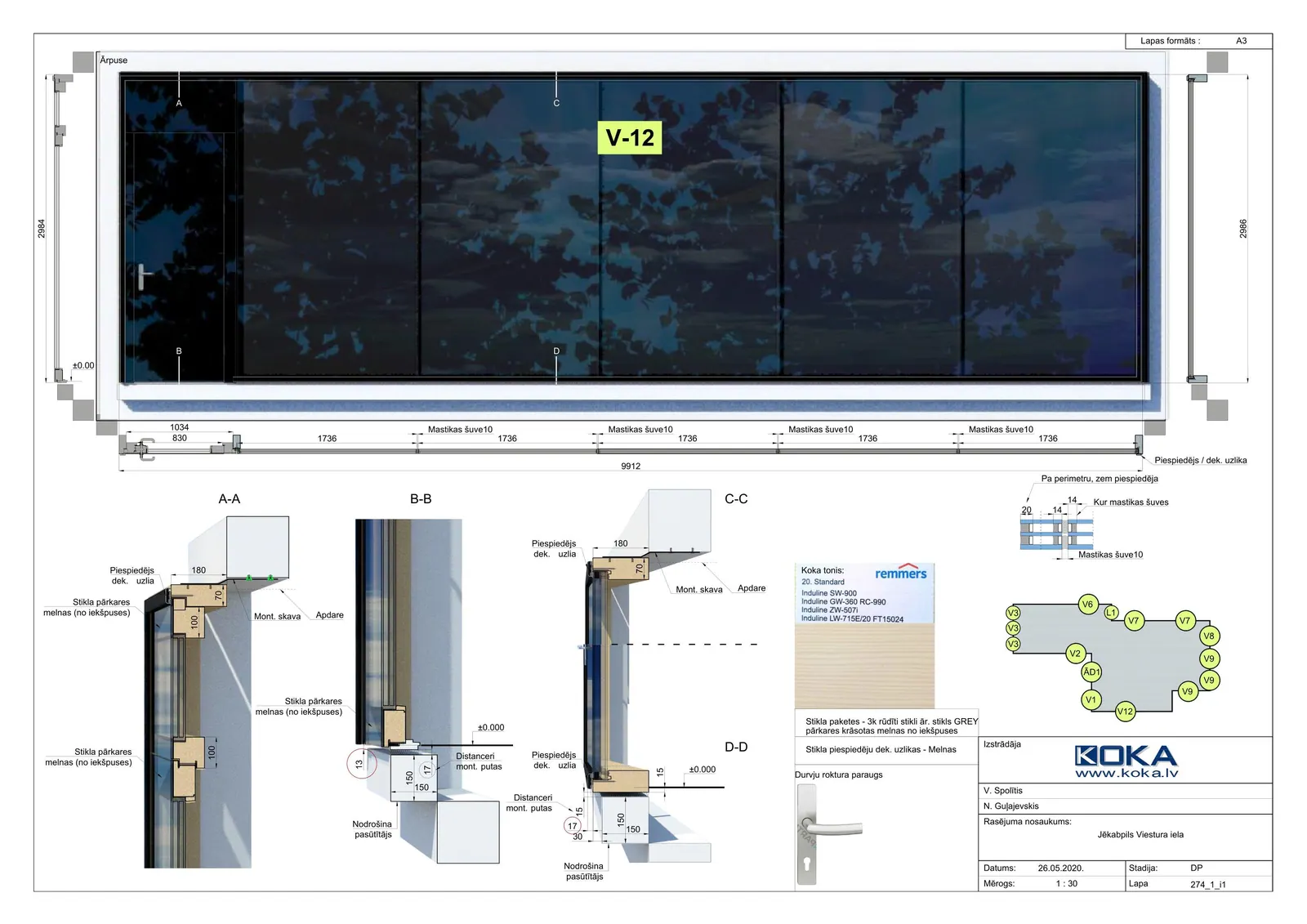Select the wood tone sample swatch
The width and height of the screenshot is (1307, 924).
(x=864, y=666)
